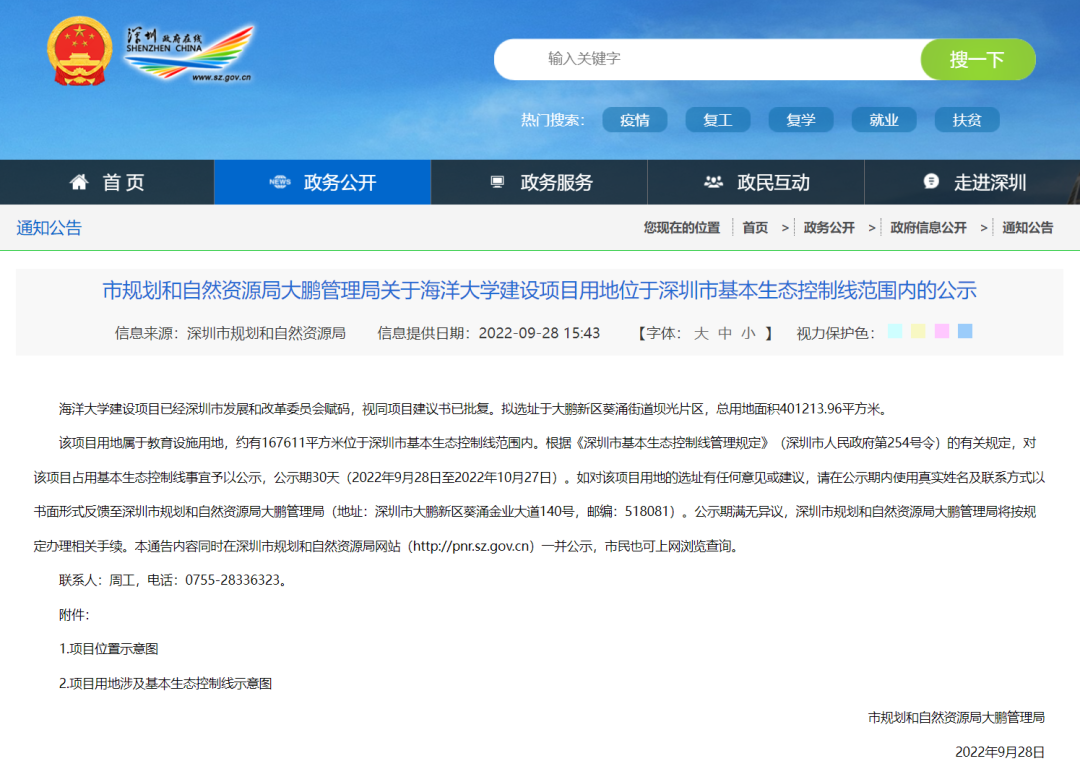Set font size to 中
This screenshot has width=1080, height=782.
tap(725, 333)
